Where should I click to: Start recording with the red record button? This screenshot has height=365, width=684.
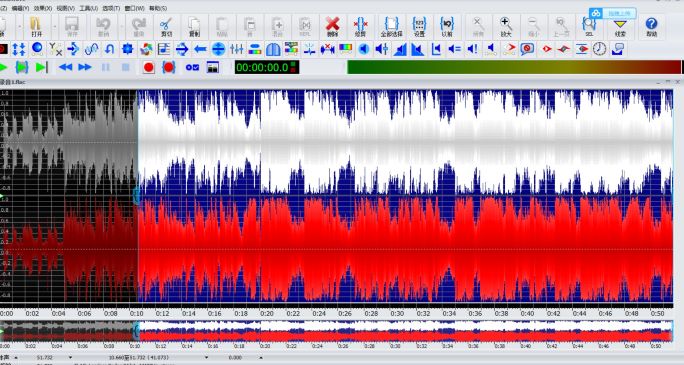[149, 68]
